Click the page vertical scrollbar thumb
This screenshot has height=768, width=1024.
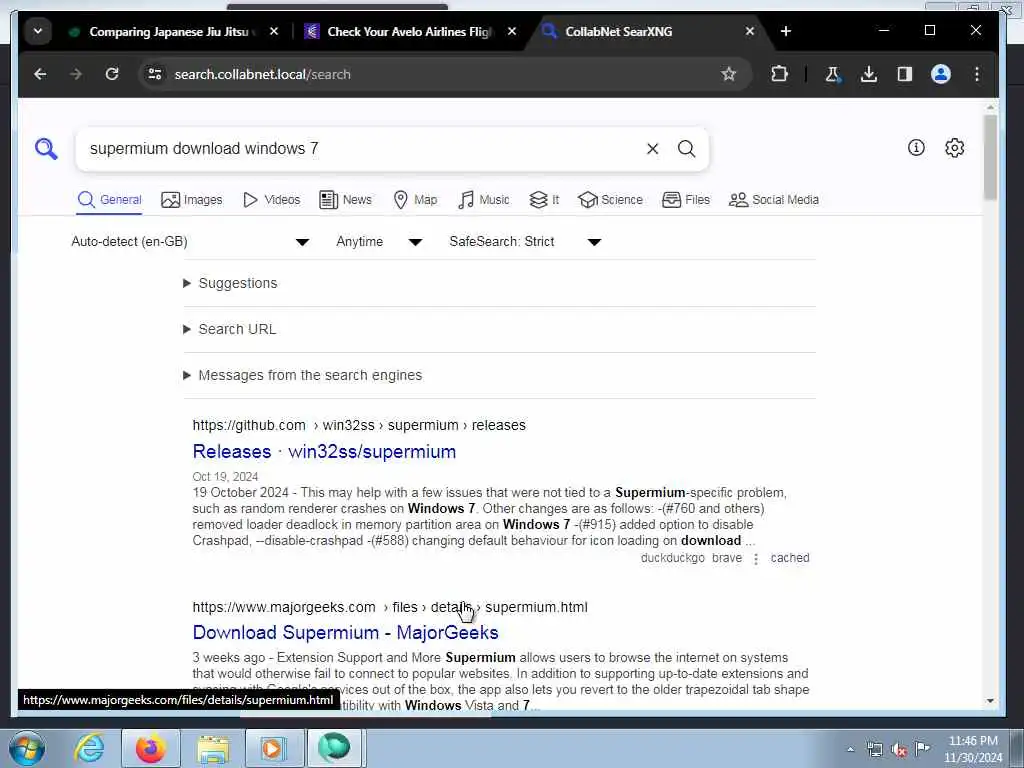990,157
